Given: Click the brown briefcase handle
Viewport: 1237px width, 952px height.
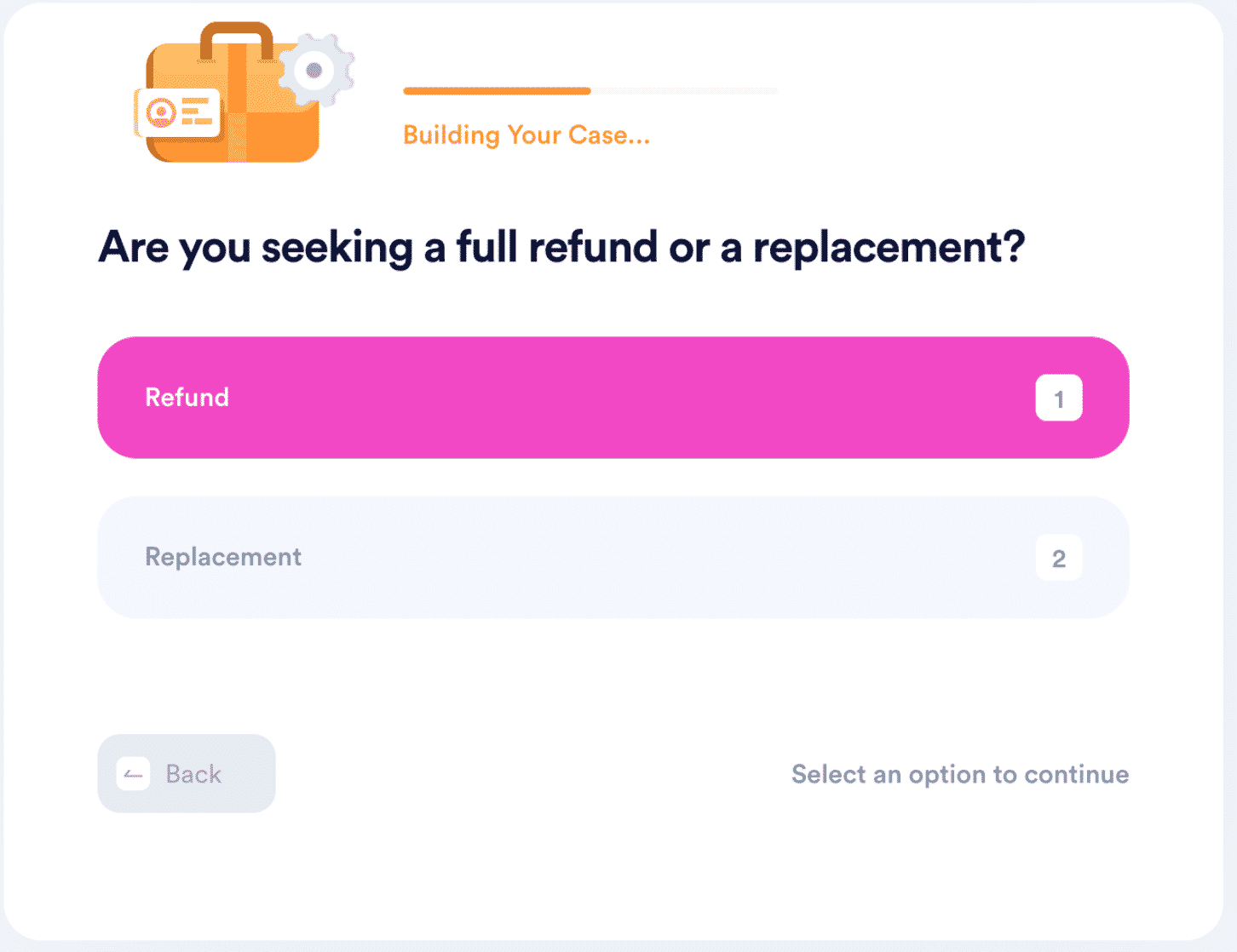Looking at the screenshot, I should 237,40.
